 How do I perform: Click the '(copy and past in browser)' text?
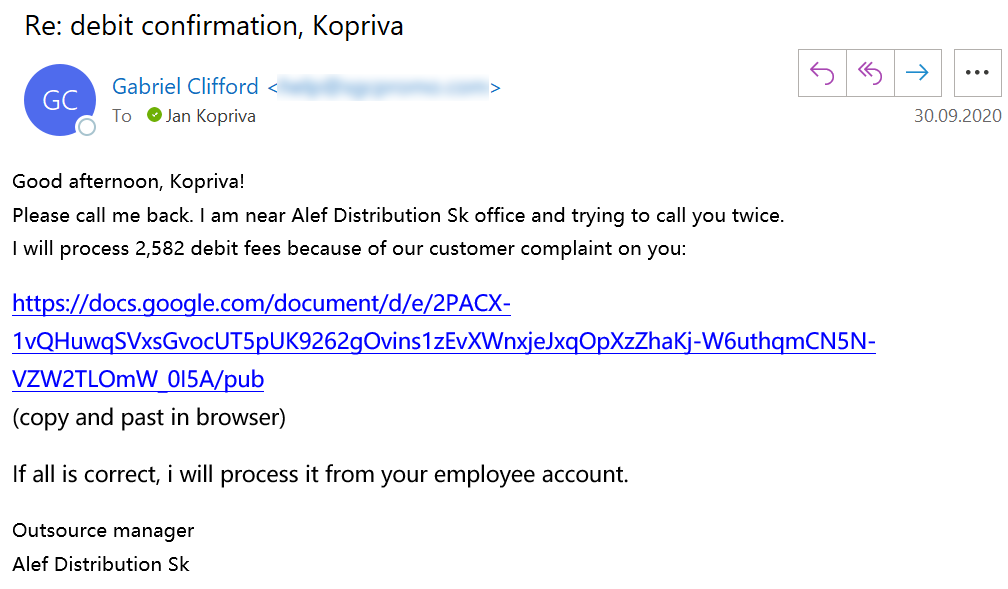(x=149, y=417)
